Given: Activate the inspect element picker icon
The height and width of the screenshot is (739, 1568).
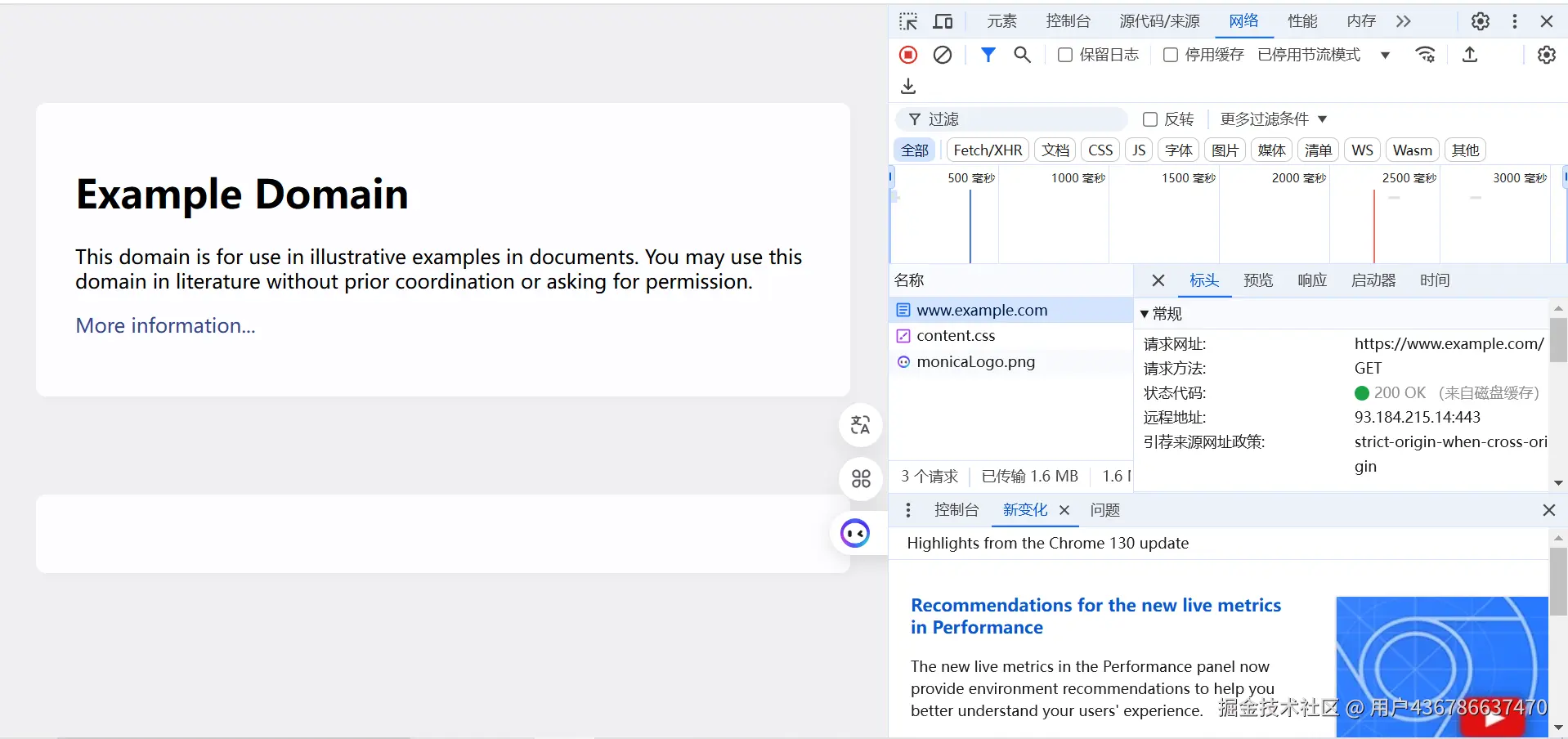Looking at the screenshot, I should [908, 21].
